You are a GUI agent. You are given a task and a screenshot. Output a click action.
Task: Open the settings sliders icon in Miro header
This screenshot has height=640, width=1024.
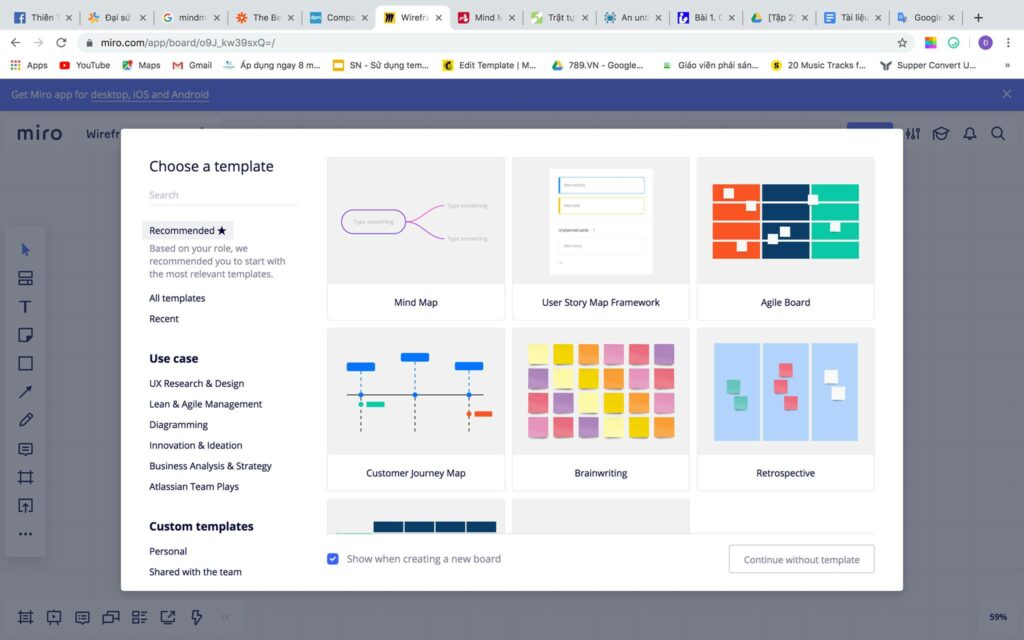click(912, 133)
